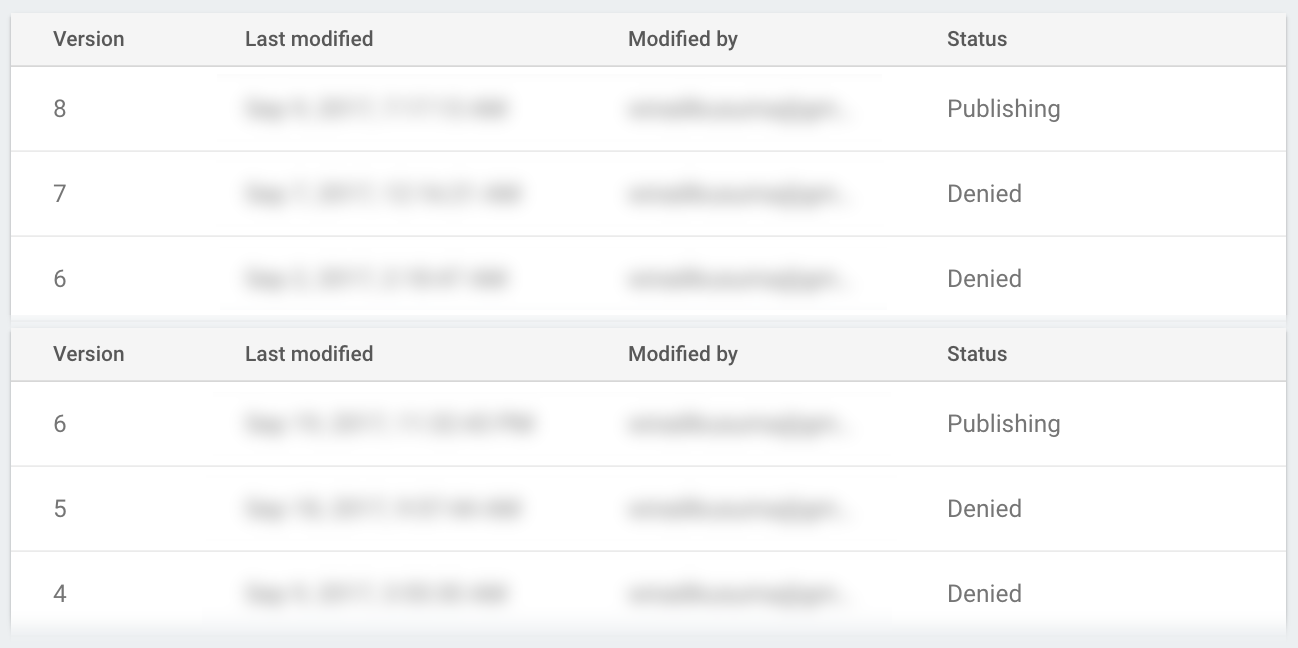This screenshot has width=1298, height=648.
Task: Click the Denied status for version 7
Action: point(984,194)
